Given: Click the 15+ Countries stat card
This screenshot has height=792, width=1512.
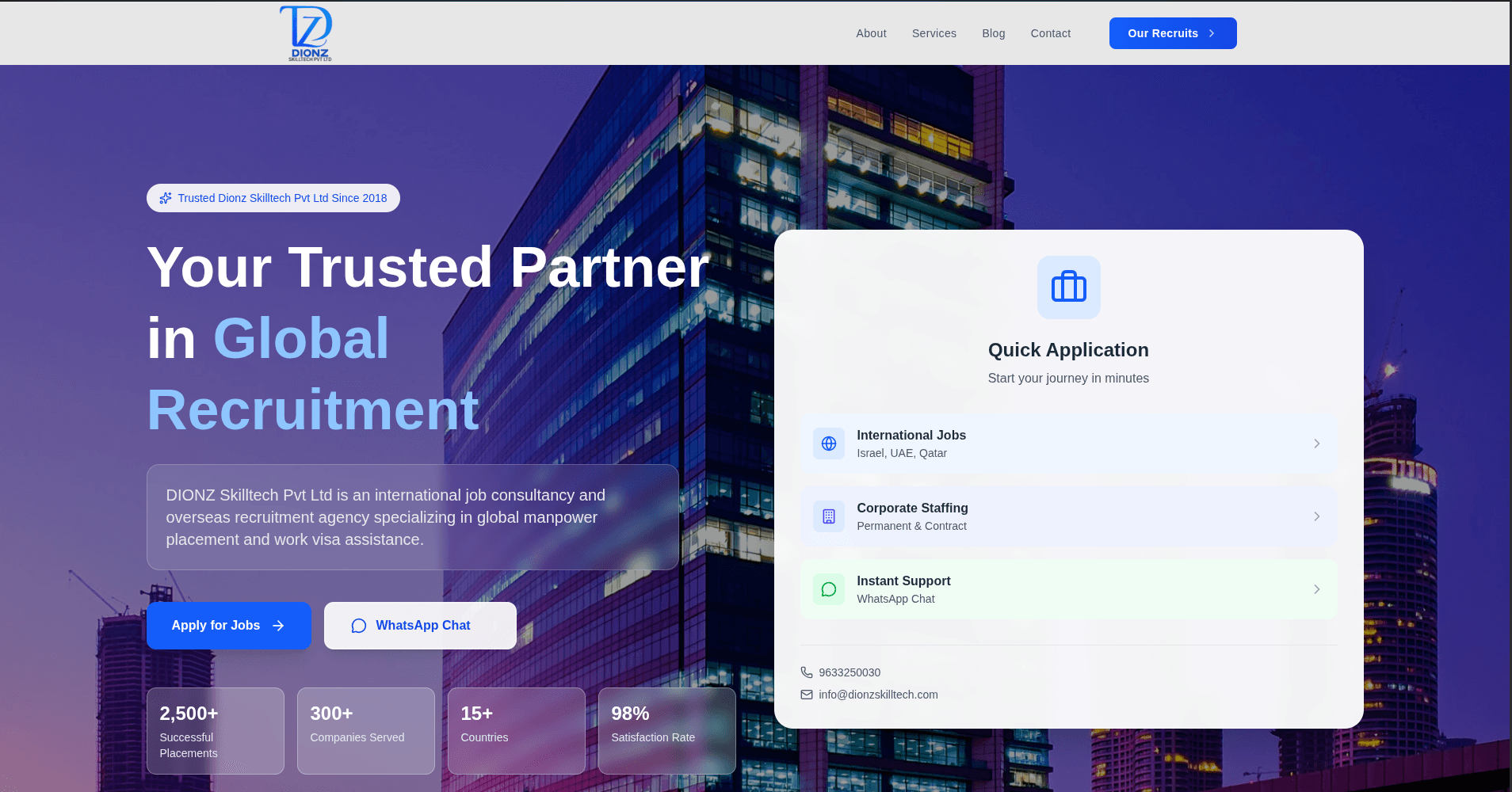Looking at the screenshot, I should pyautogui.click(x=517, y=731).
